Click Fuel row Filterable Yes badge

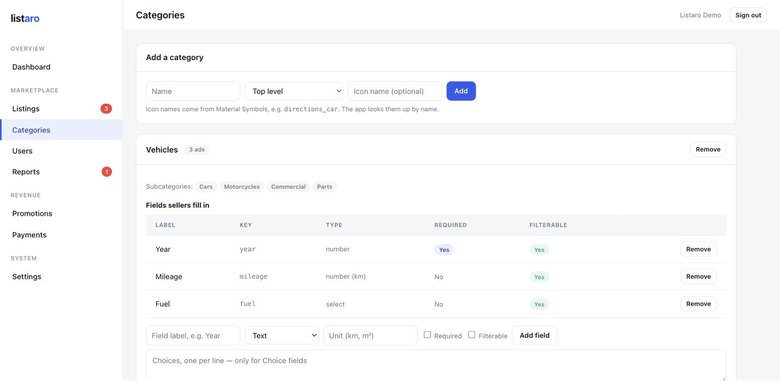pyautogui.click(x=539, y=304)
